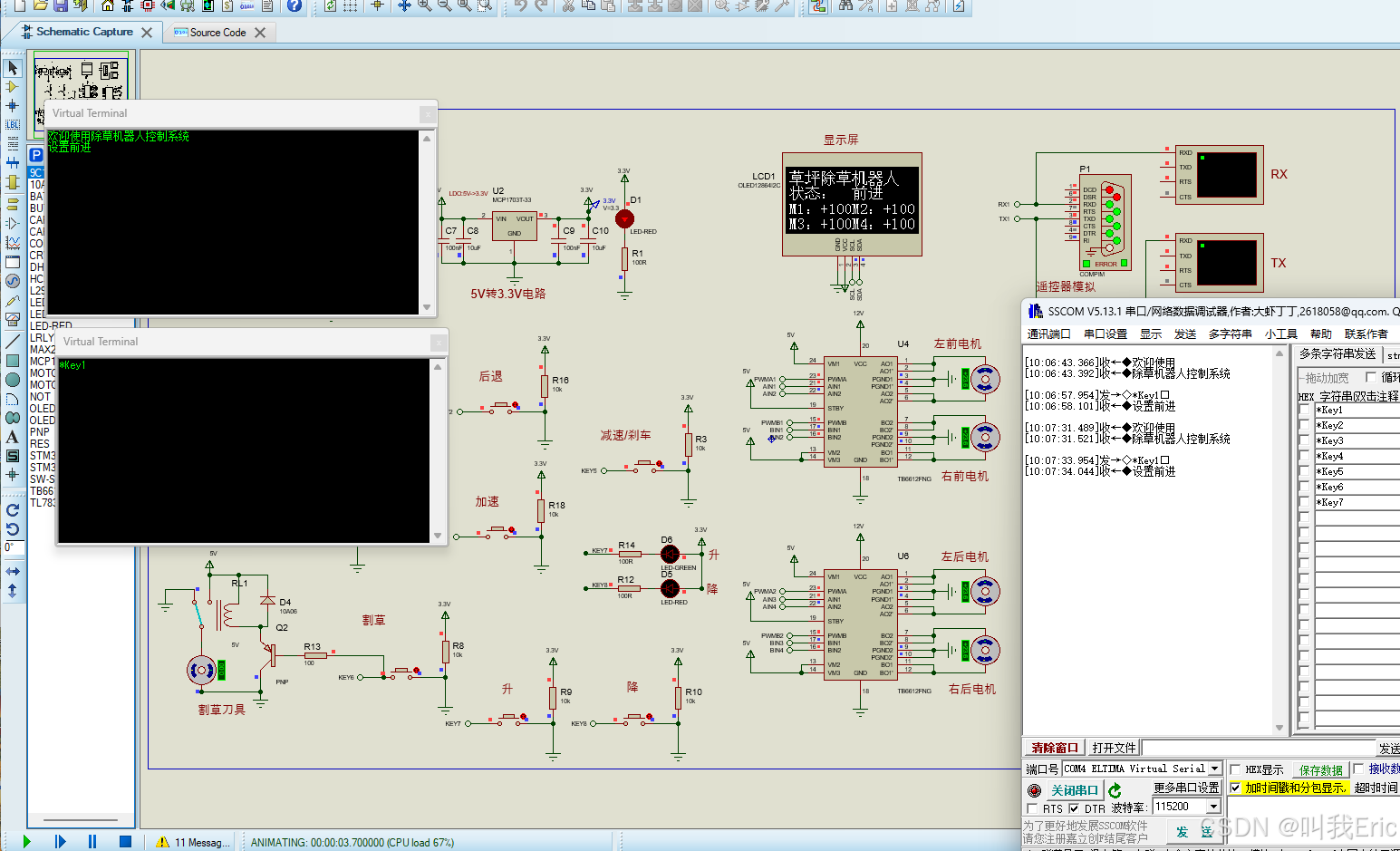Click the file path input field in SSCOM

coord(1259,748)
